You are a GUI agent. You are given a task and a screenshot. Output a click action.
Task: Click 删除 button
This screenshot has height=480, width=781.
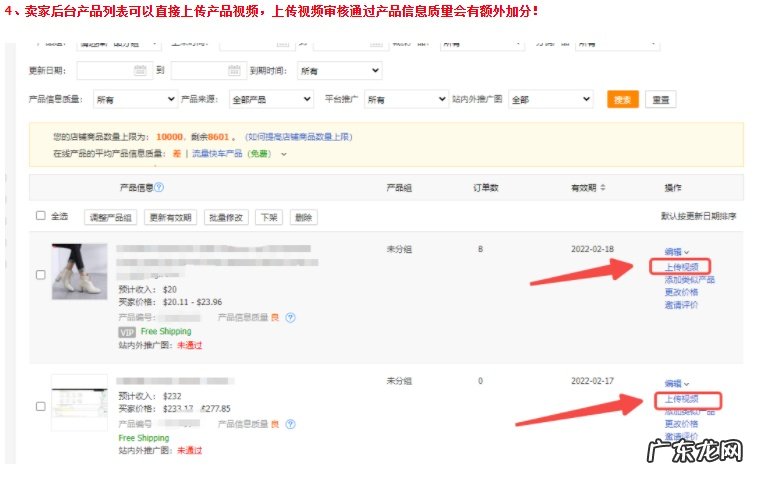click(x=303, y=217)
